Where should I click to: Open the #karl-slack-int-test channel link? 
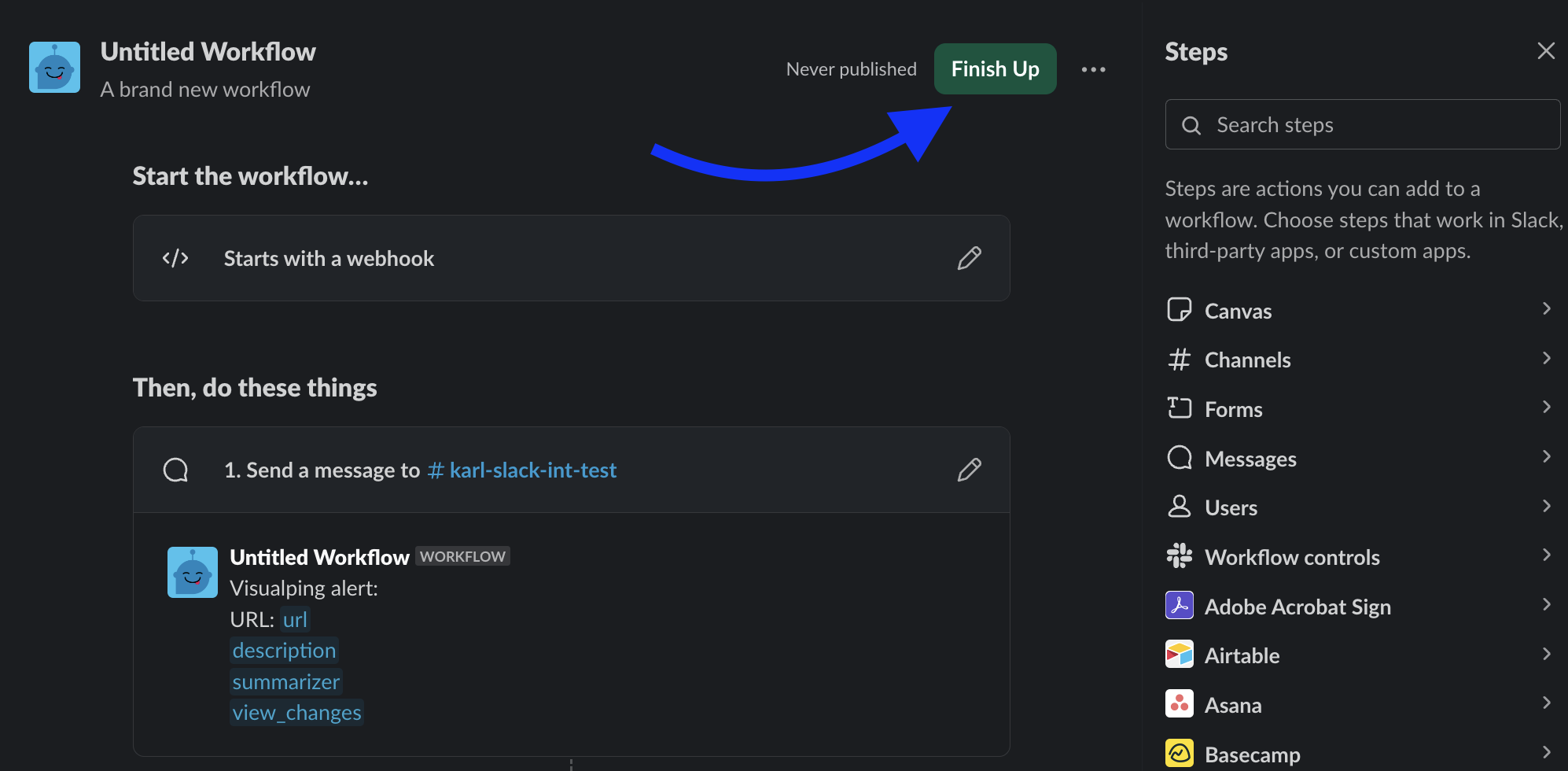[x=522, y=470]
